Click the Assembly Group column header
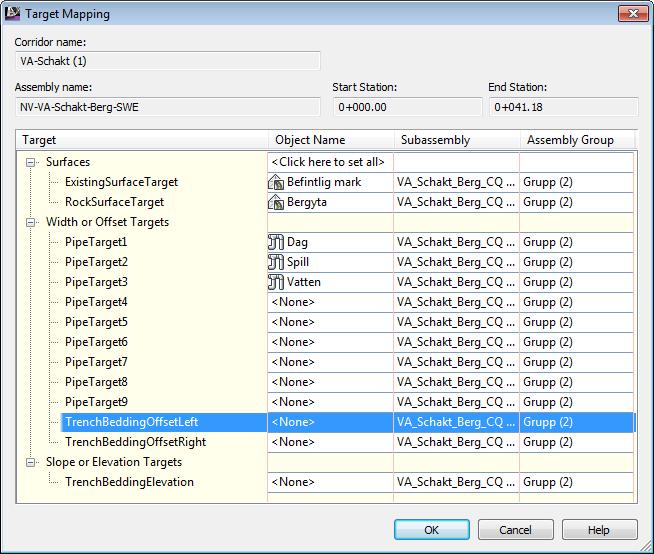The width and height of the screenshot is (654, 554). (x=577, y=140)
